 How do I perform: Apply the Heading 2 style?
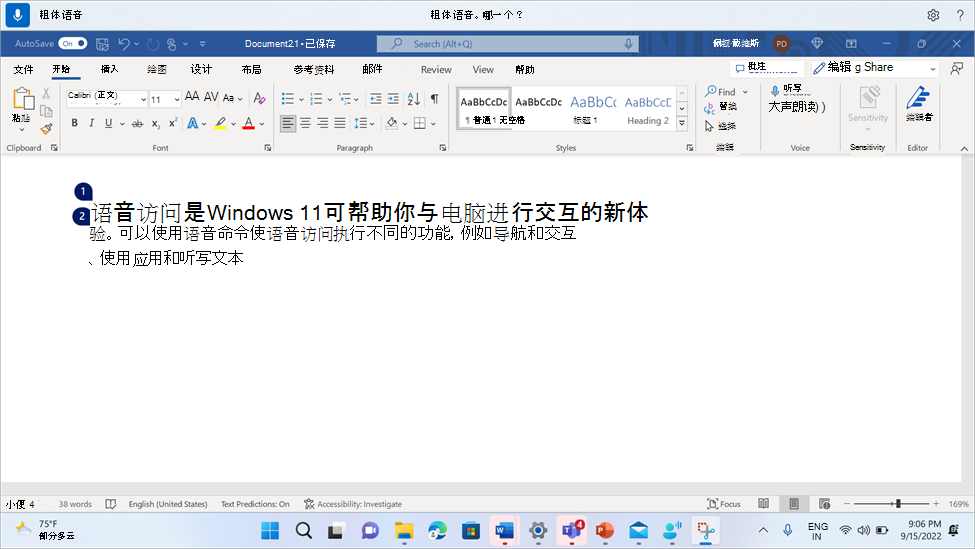tap(648, 109)
